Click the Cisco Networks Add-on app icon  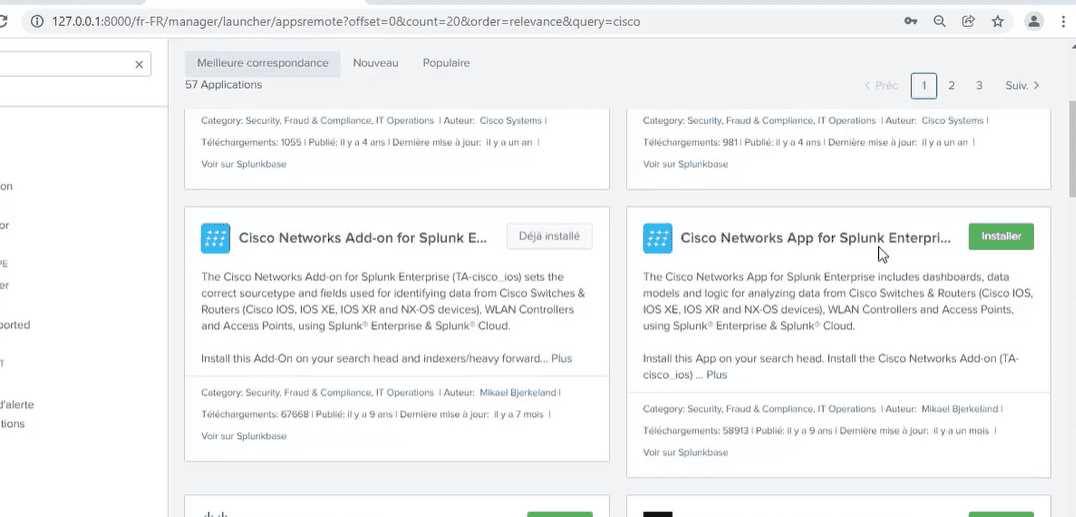[x=215, y=238]
